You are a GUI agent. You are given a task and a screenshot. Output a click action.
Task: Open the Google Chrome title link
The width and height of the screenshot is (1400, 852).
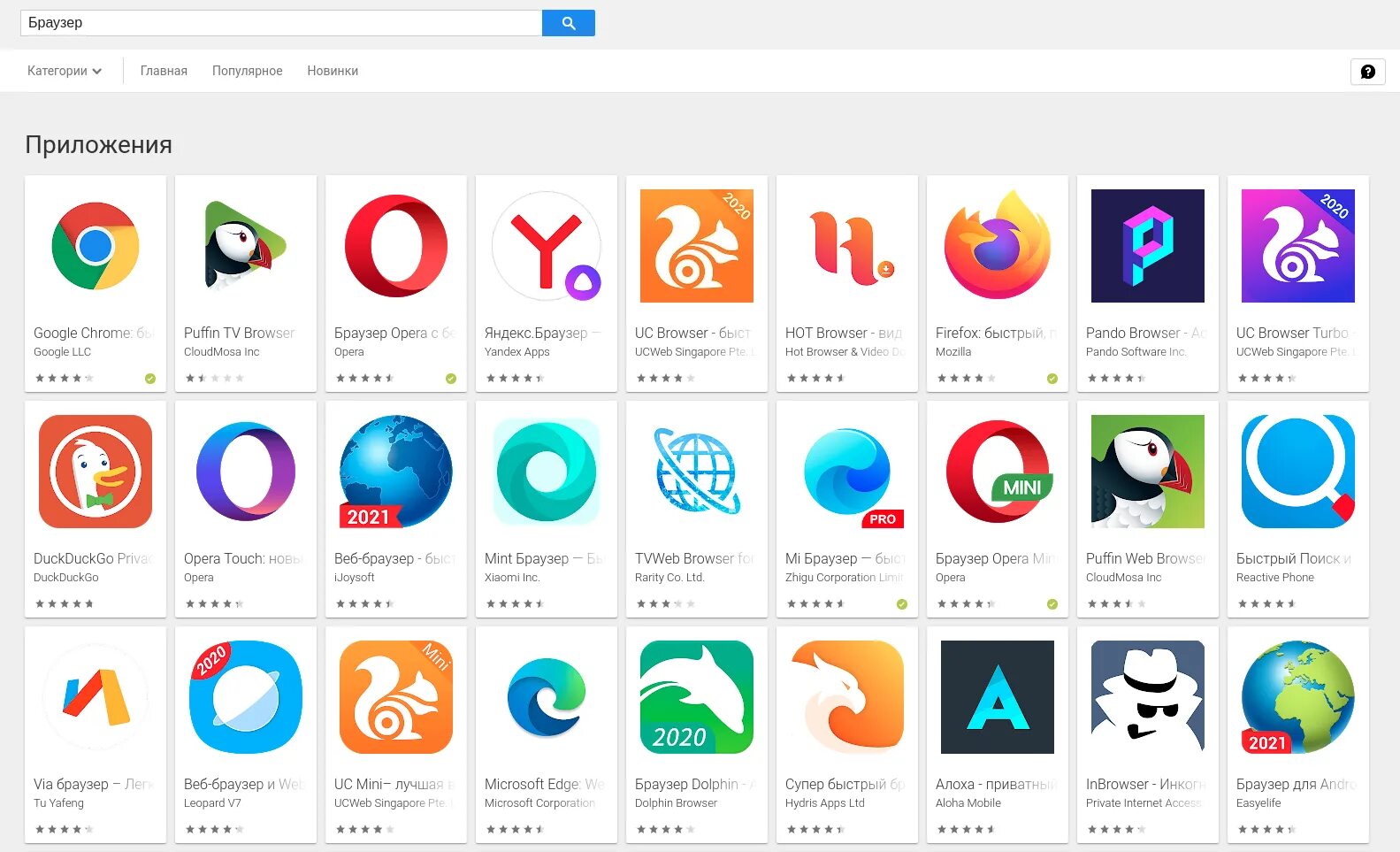point(95,333)
